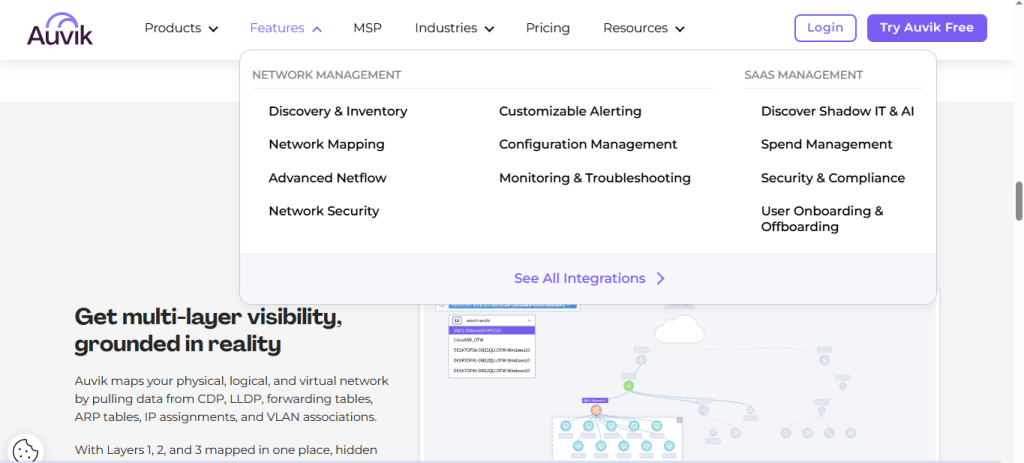Open the cookie preferences icon
This screenshot has height=463, width=1024.
24,451
